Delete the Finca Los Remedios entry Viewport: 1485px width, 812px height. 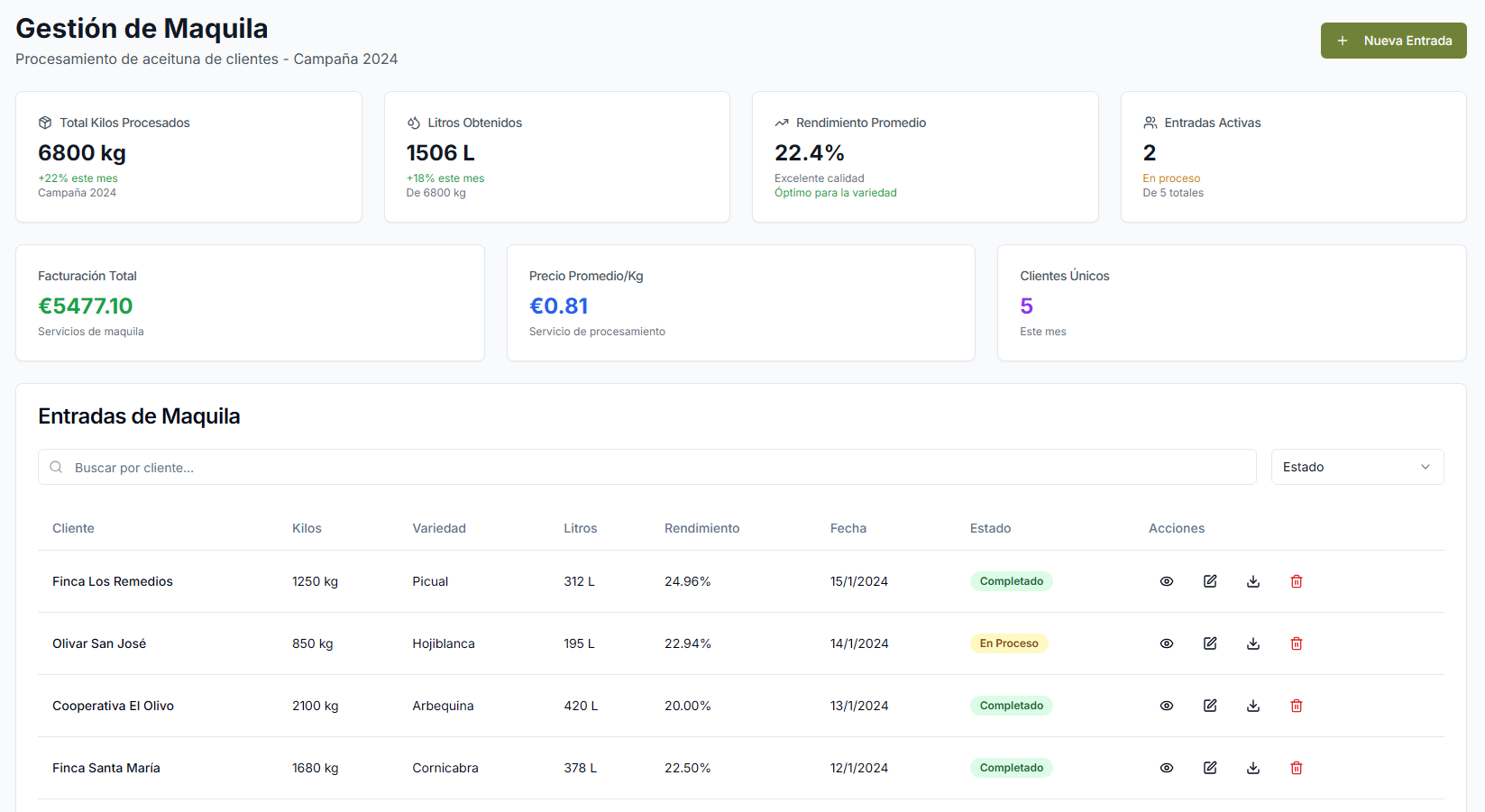click(1297, 581)
